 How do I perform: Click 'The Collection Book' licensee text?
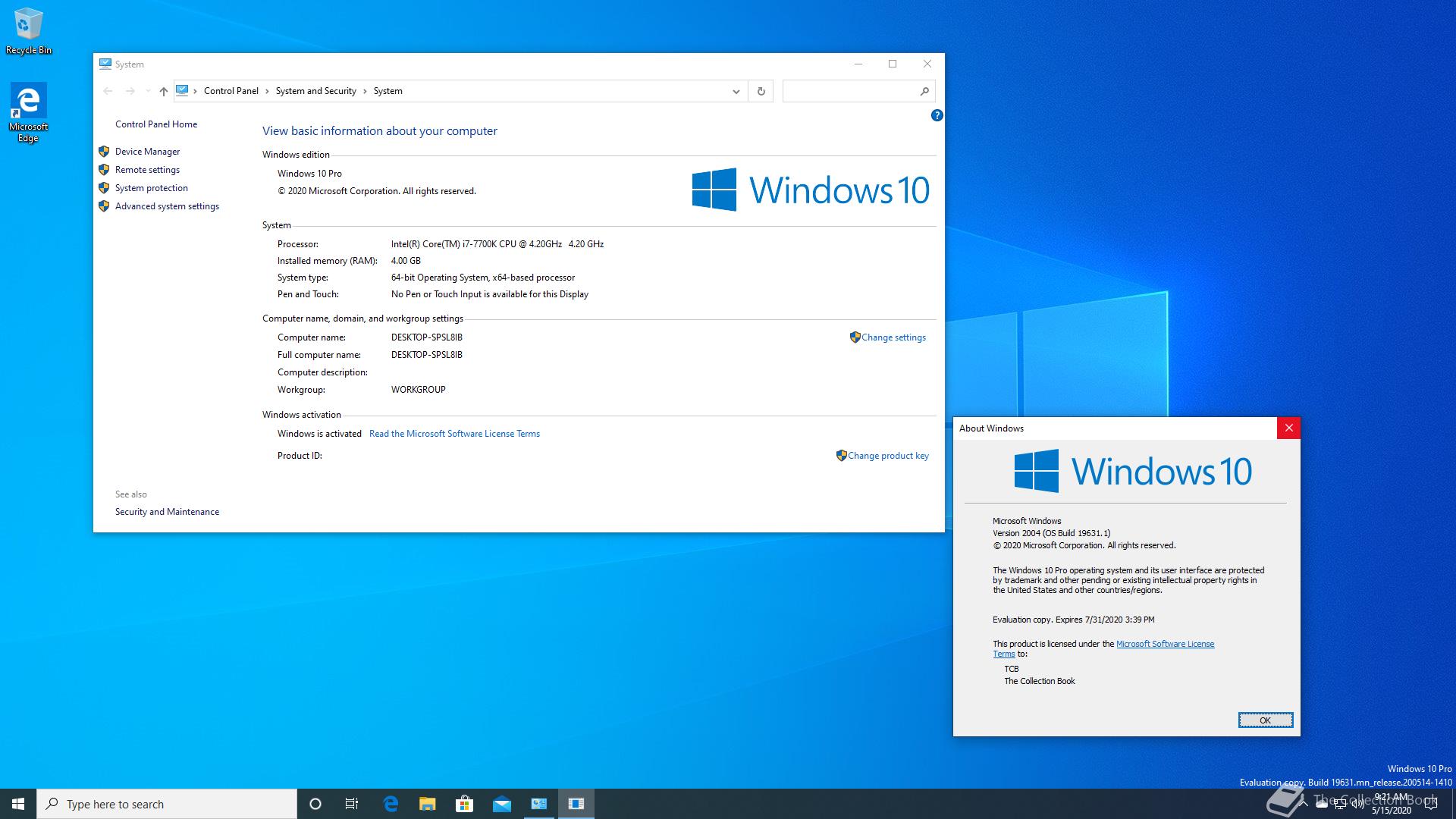[x=1040, y=681]
